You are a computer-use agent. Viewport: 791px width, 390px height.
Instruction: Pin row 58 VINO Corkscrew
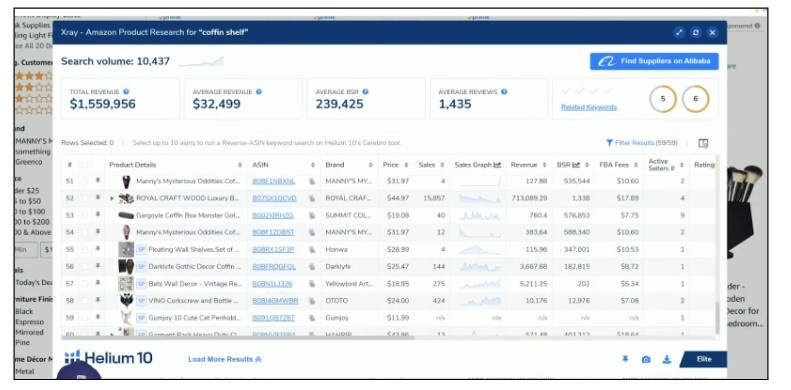point(97,301)
